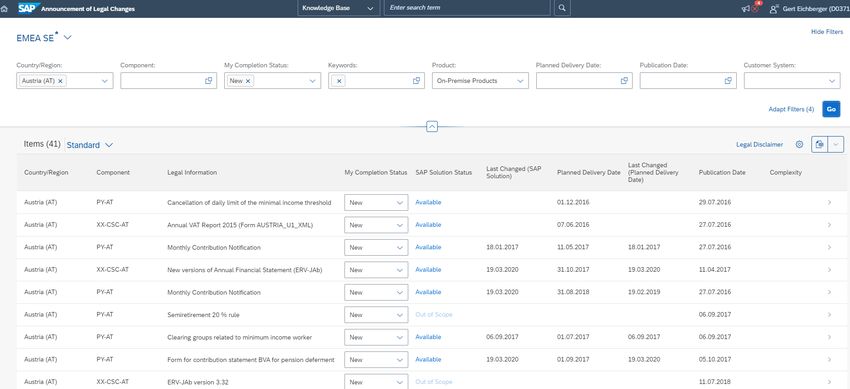The height and width of the screenshot is (389, 850).
Task: Open value help for the Component filter
Action: 208,81
